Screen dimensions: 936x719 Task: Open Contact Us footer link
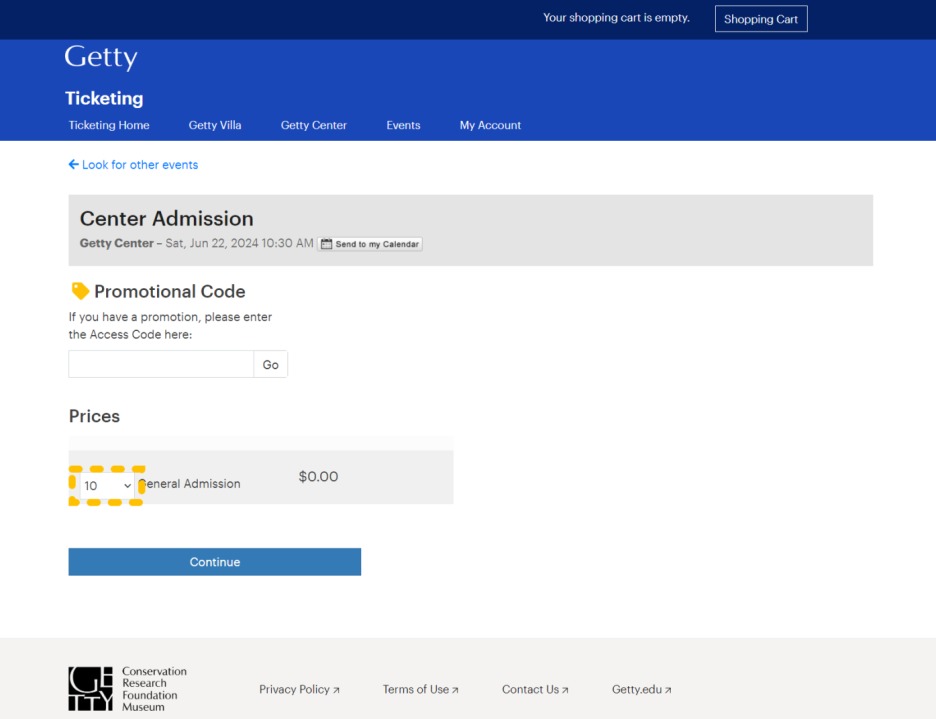(x=535, y=689)
